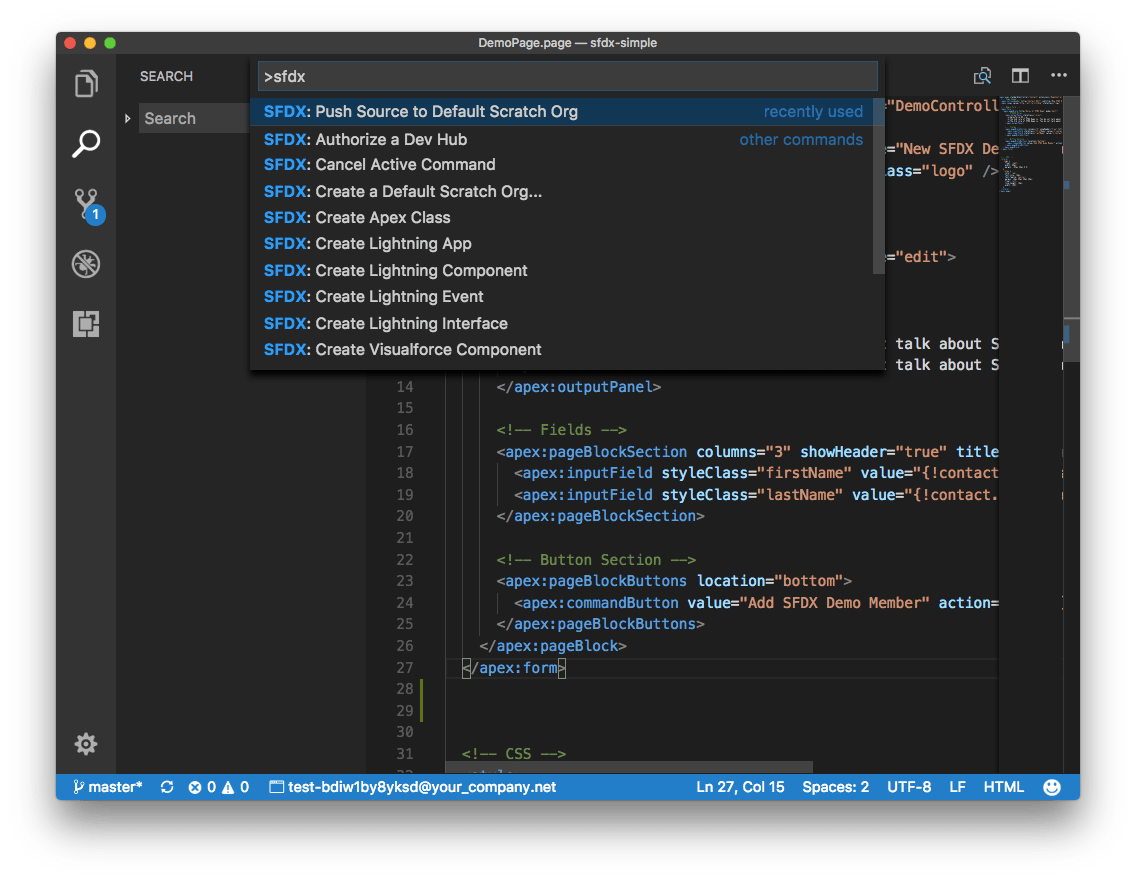Click the apex:pageBlockButtons opening tag on line 23
1136x880 pixels.
coord(674,581)
